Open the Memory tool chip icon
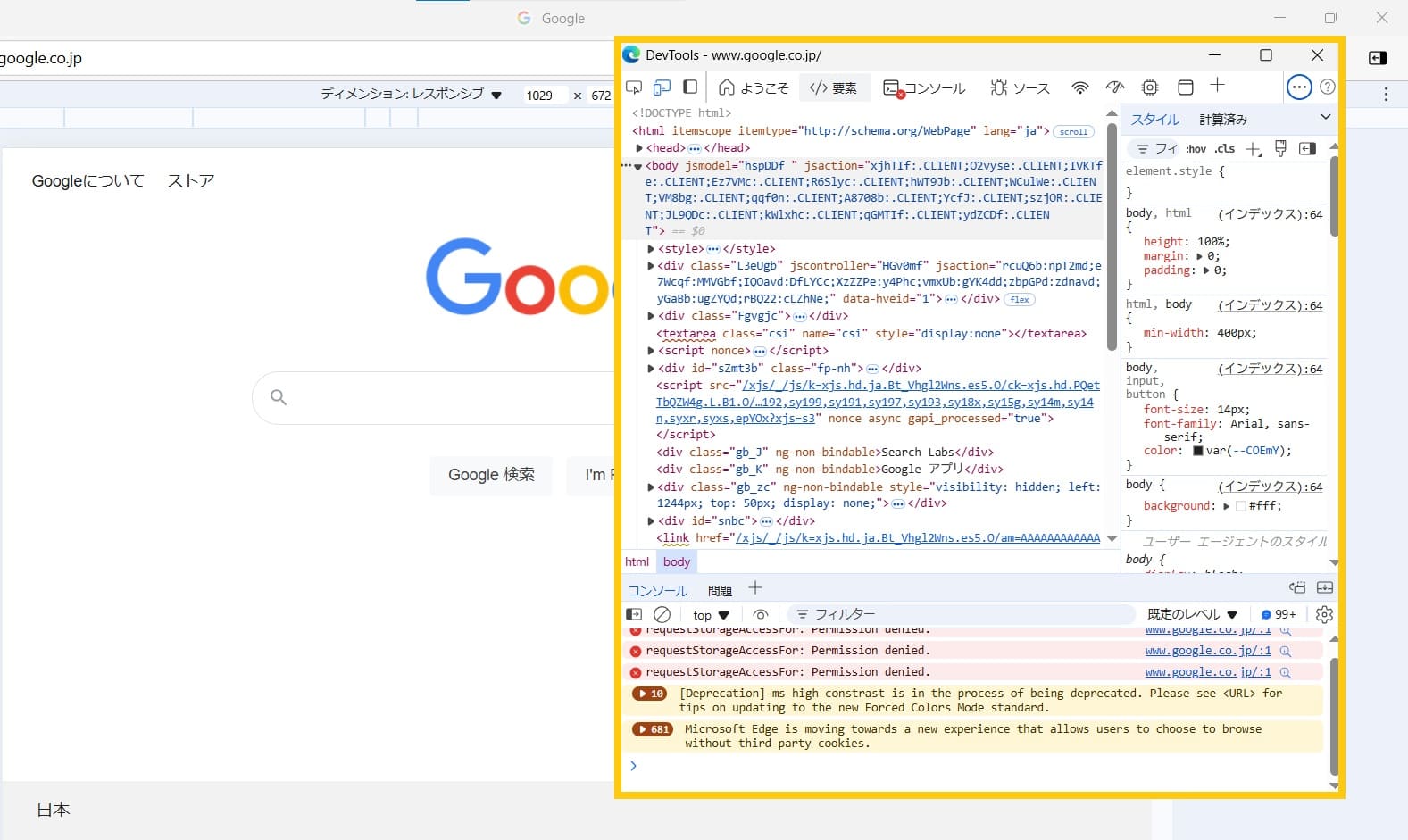 tap(1150, 87)
